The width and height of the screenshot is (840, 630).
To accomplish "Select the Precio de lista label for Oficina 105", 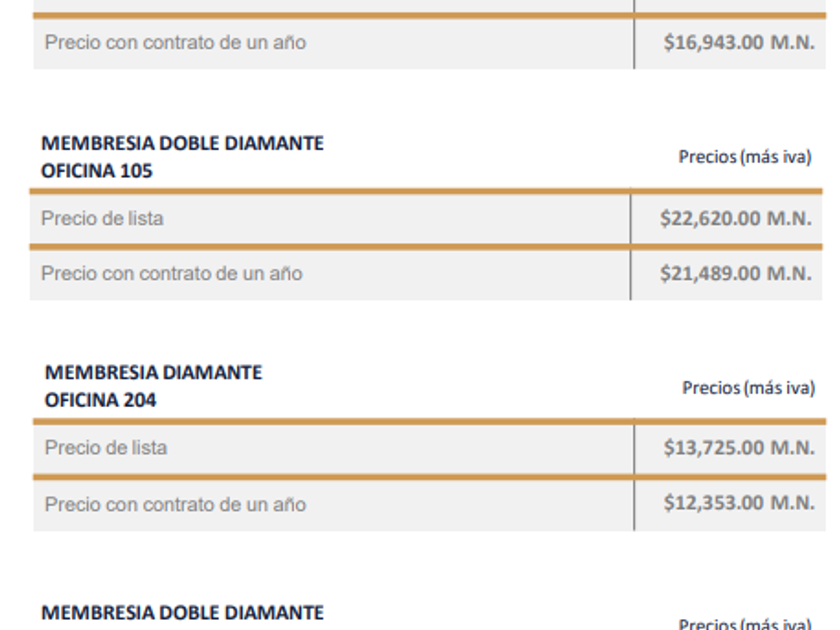I will [x=102, y=218].
